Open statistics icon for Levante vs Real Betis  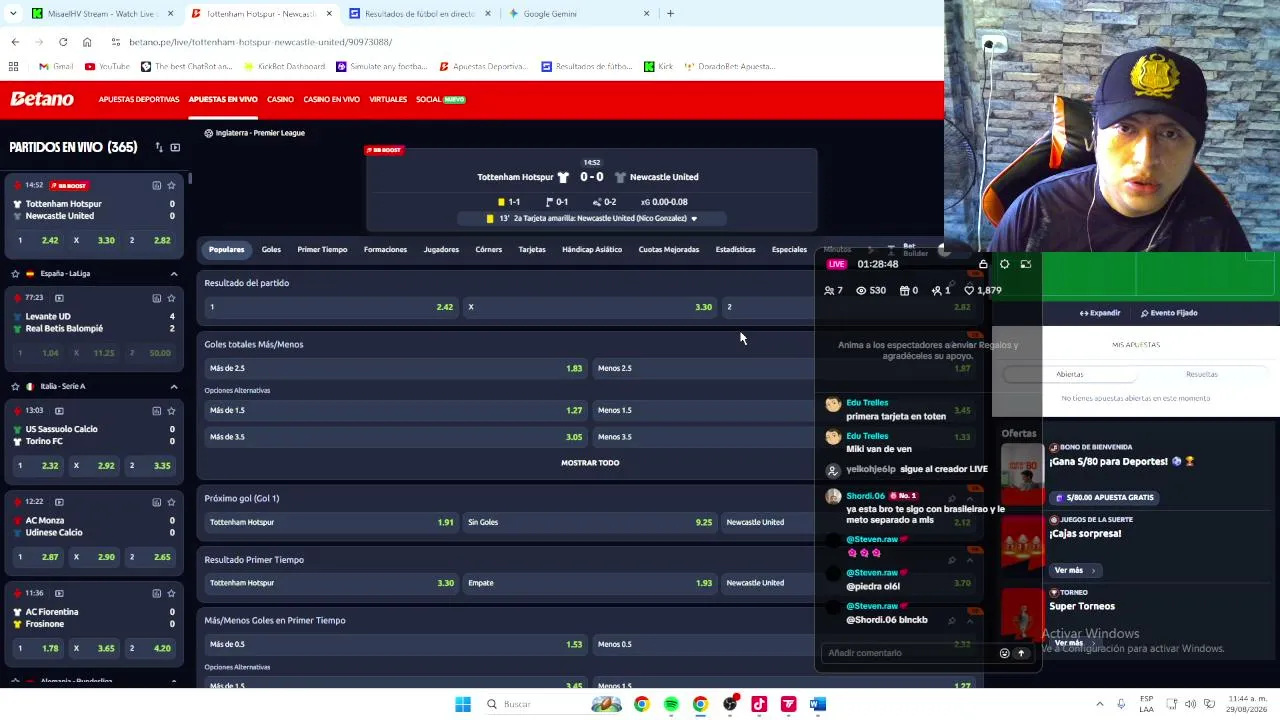click(156, 298)
